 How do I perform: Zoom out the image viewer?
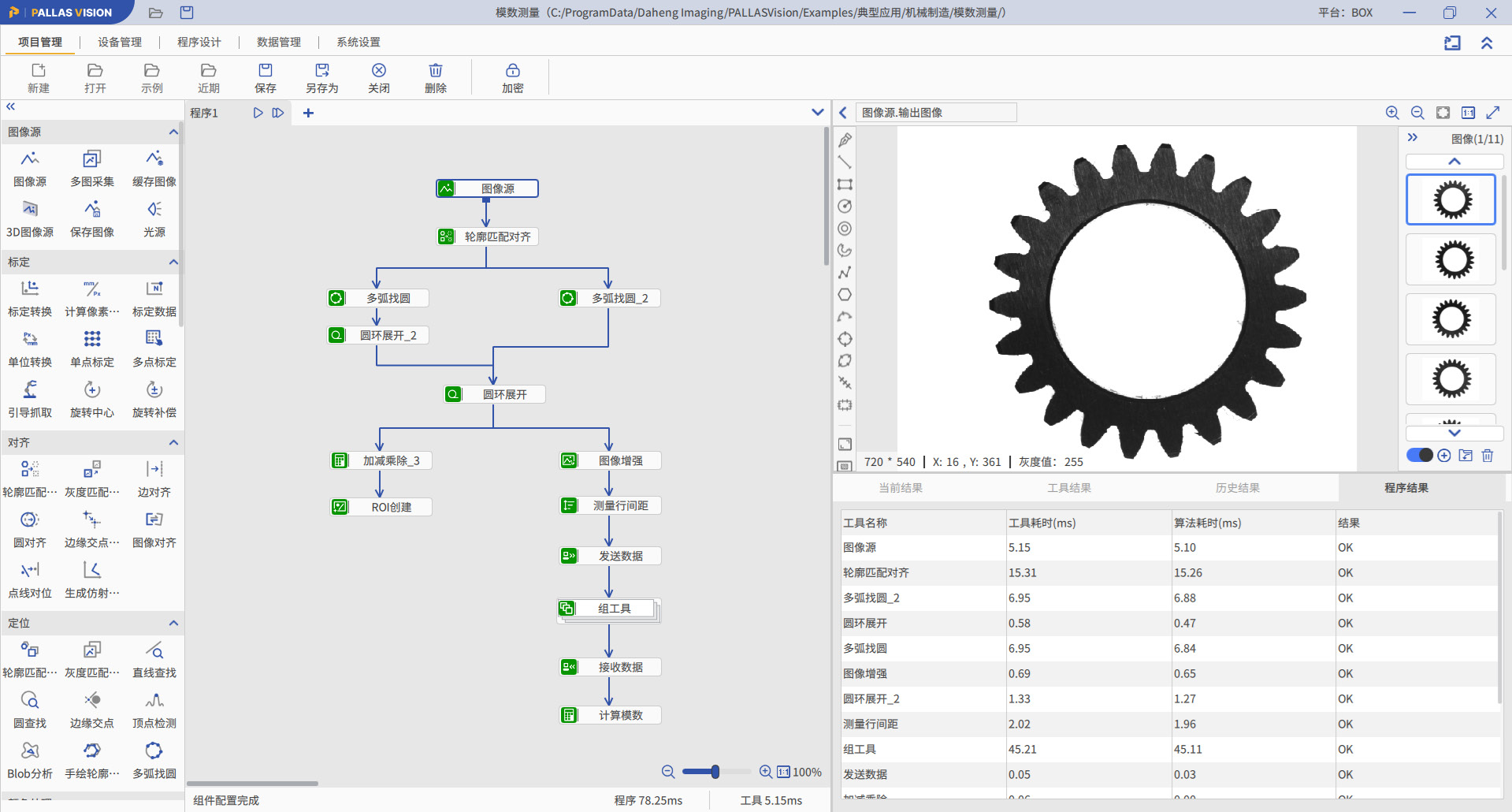(x=1417, y=113)
